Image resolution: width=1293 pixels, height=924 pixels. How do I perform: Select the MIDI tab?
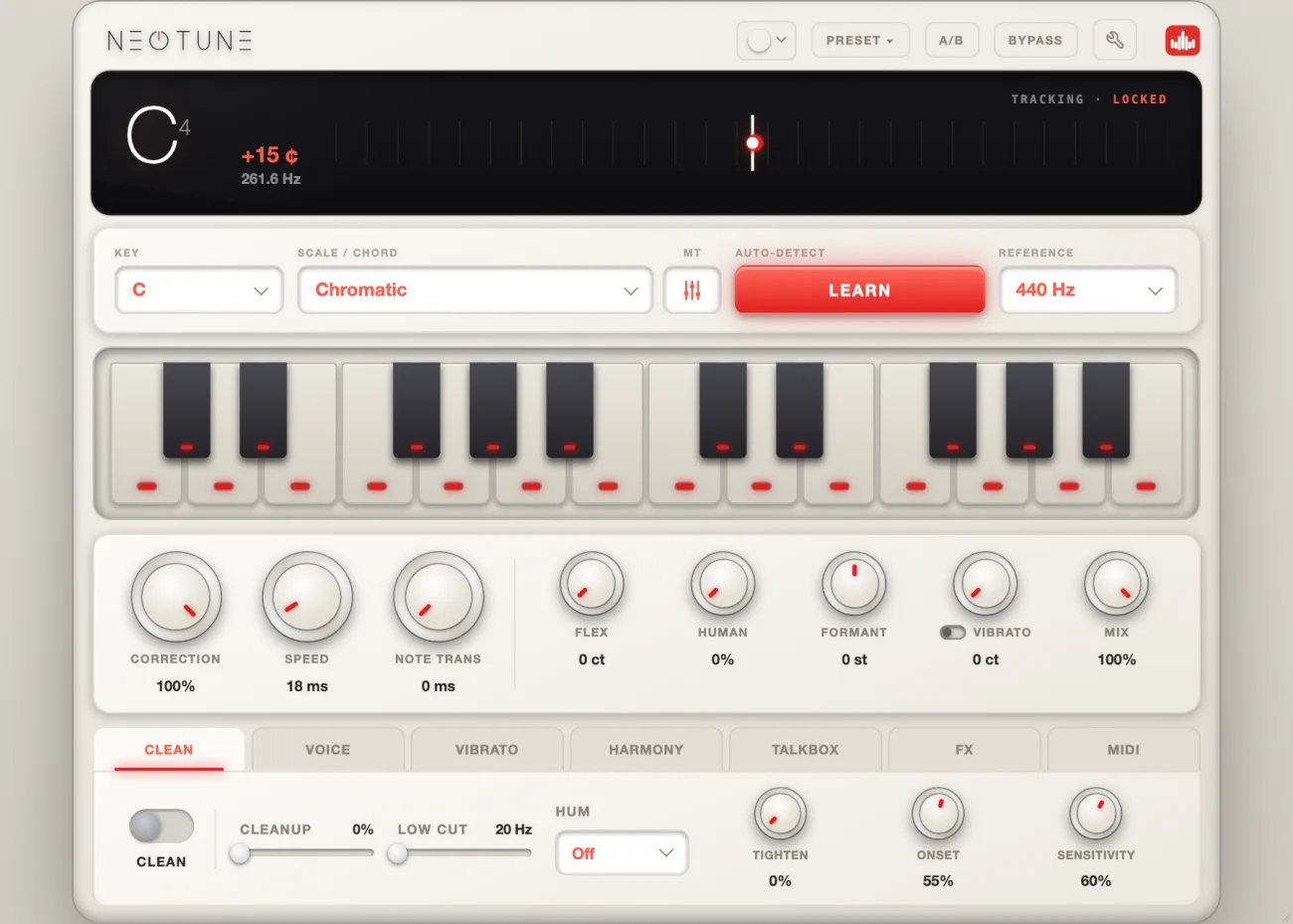pyautogui.click(x=1124, y=750)
